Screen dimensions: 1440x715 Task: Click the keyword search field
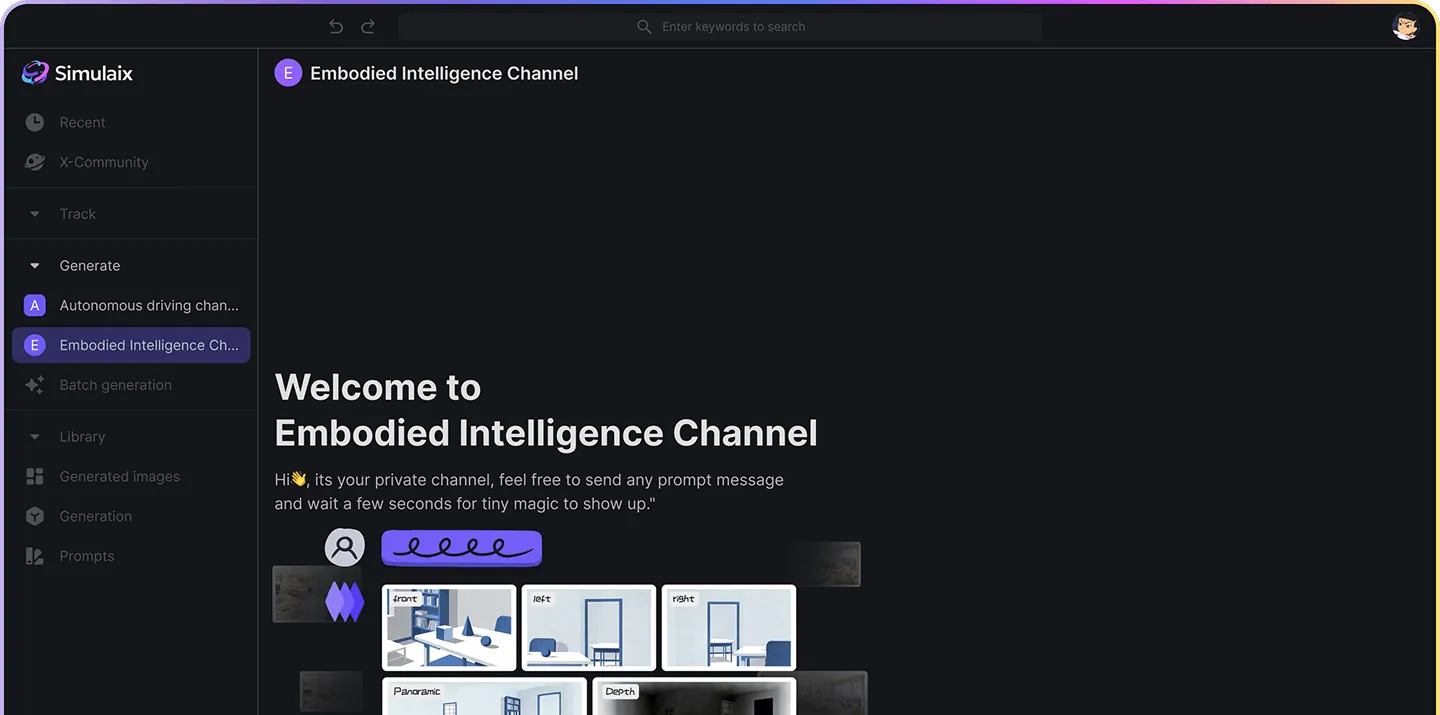click(720, 26)
